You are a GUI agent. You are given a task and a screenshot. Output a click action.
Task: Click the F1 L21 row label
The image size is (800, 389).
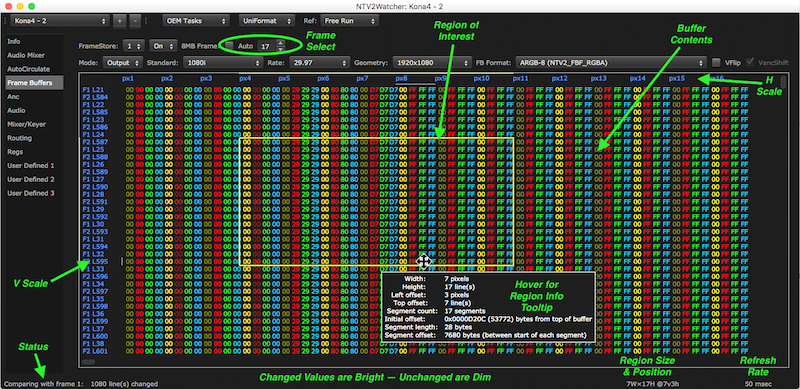pyautogui.click(x=93, y=89)
